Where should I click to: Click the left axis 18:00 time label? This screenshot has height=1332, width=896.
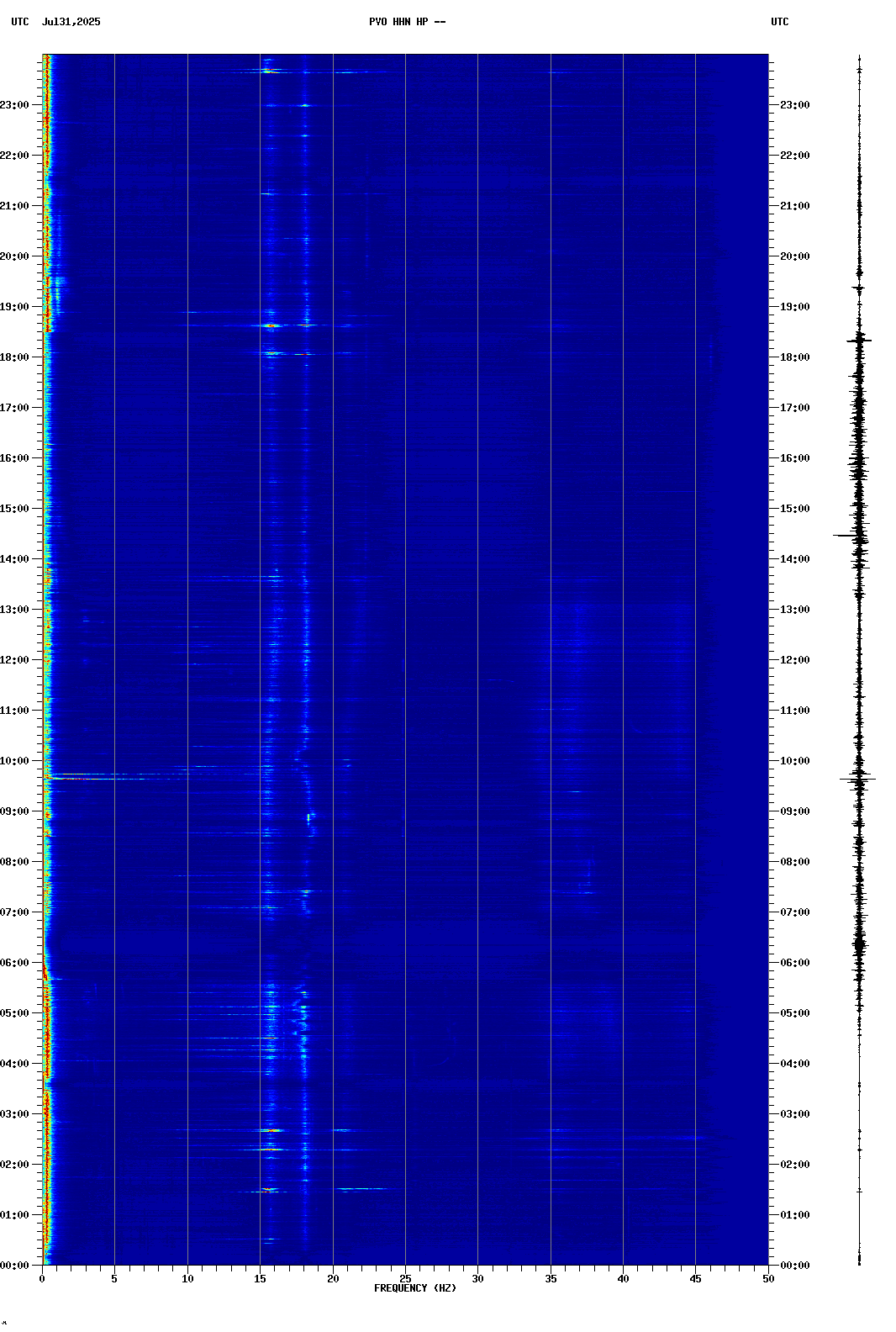[14, 357]
